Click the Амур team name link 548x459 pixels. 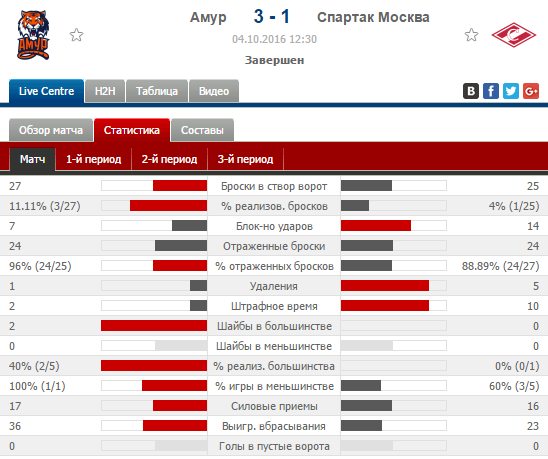(x=208, y=17)
